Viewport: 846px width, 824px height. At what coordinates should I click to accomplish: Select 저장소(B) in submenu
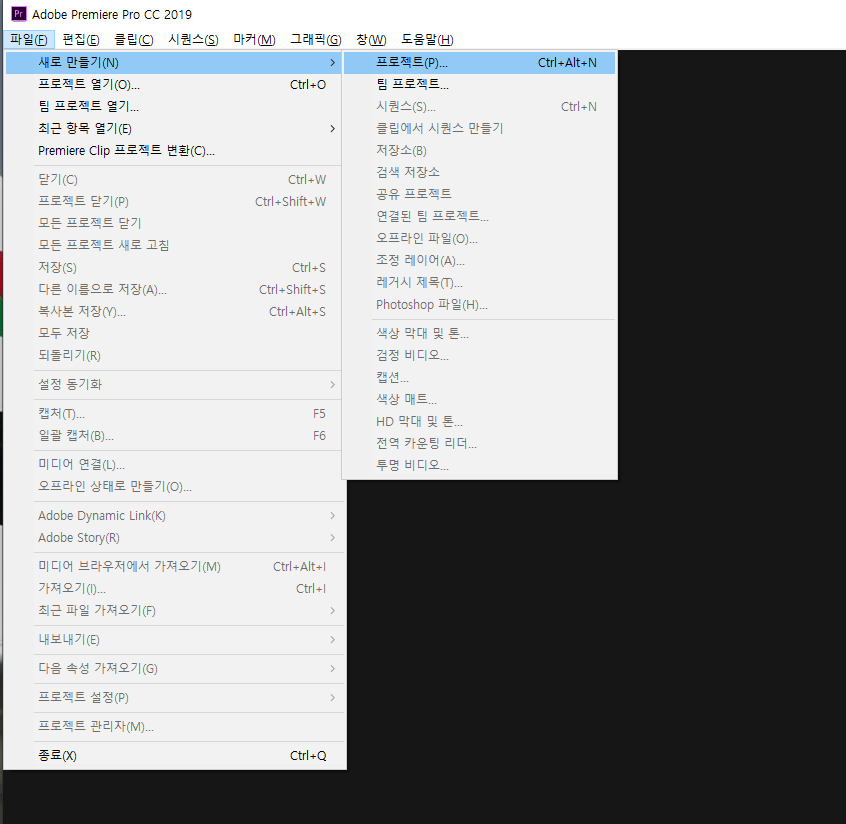tap(480, 151)
